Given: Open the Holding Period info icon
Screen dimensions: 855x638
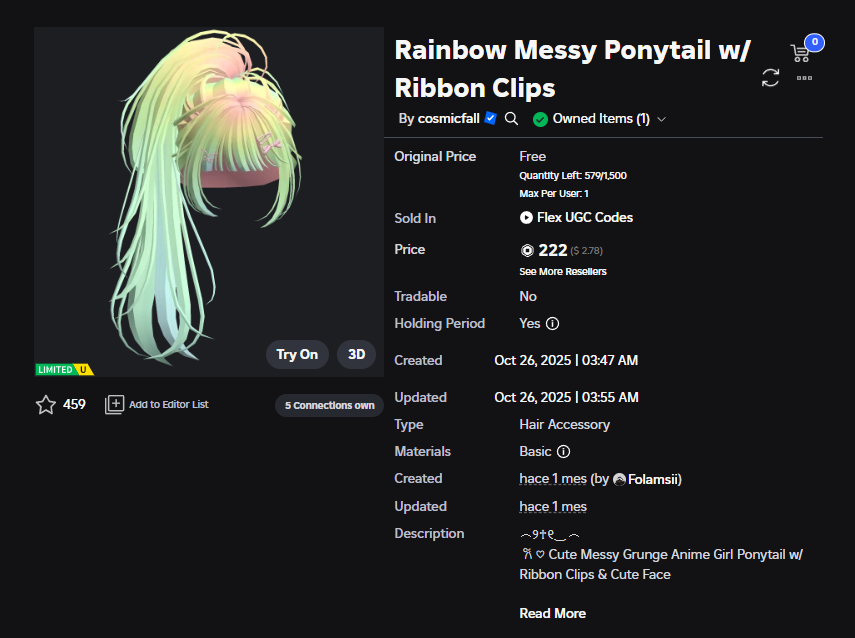Looking at the screenshot, I should 552,323.
